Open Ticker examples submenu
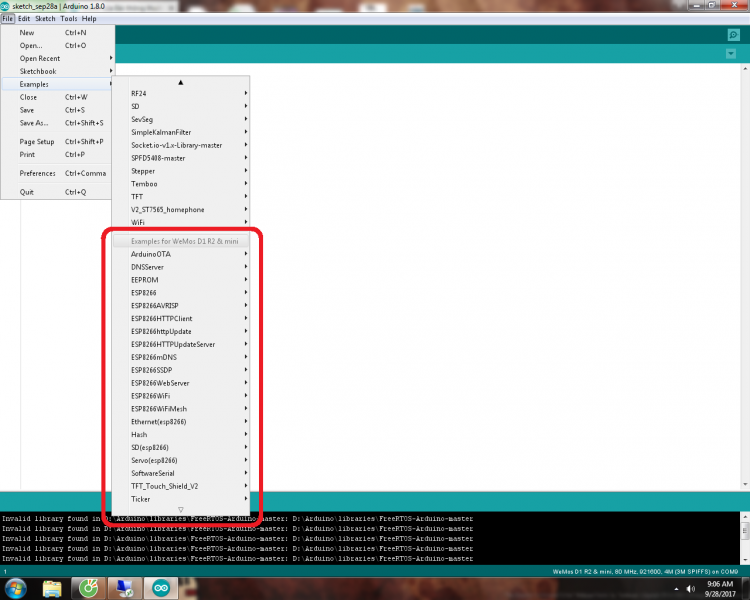 (x=181, y=500)
